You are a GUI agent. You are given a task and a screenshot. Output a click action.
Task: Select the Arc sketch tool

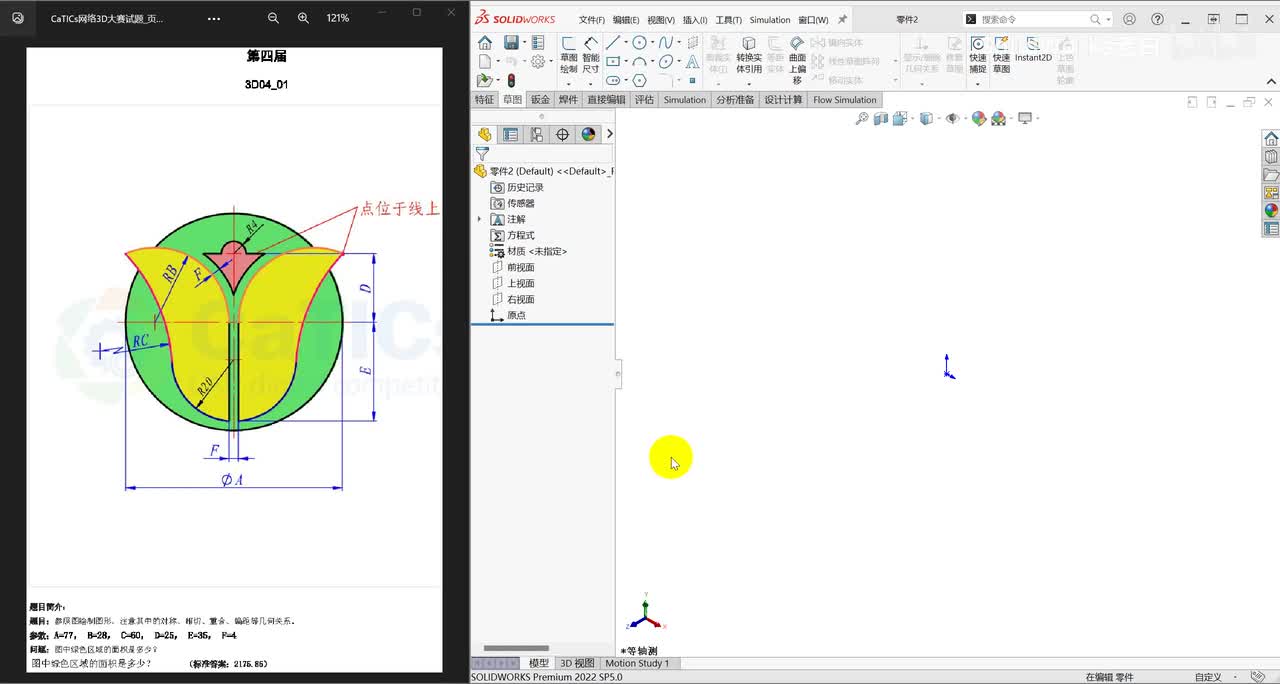pos(639,61)
